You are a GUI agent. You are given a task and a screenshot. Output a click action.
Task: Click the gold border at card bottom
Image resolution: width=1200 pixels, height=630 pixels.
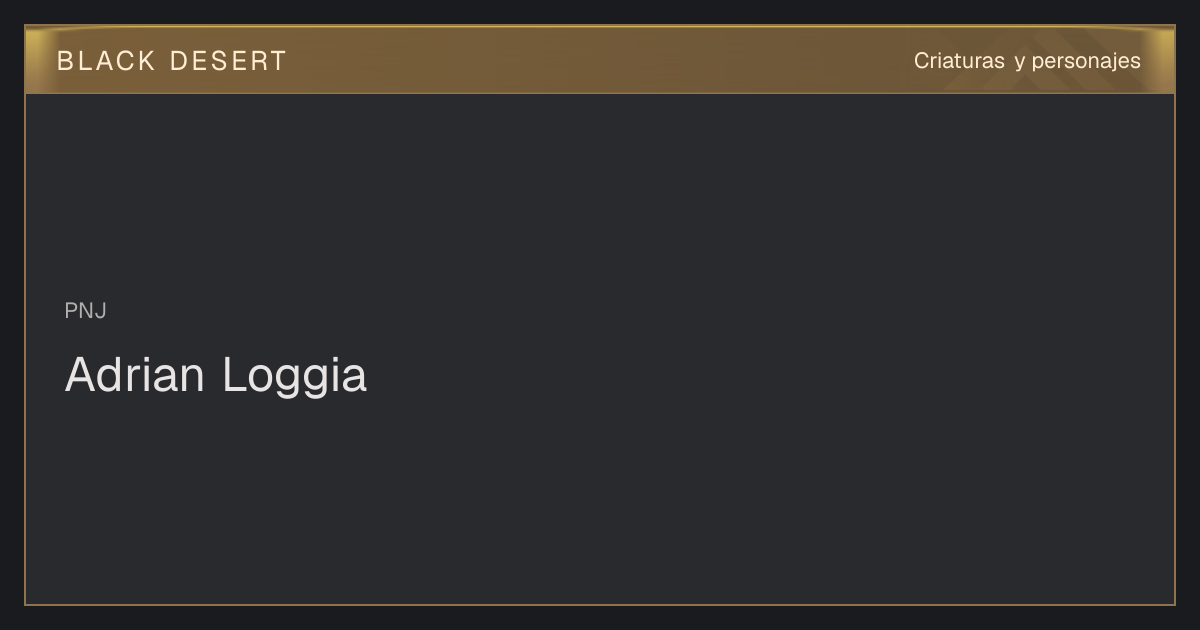click(x=600, y=604)
